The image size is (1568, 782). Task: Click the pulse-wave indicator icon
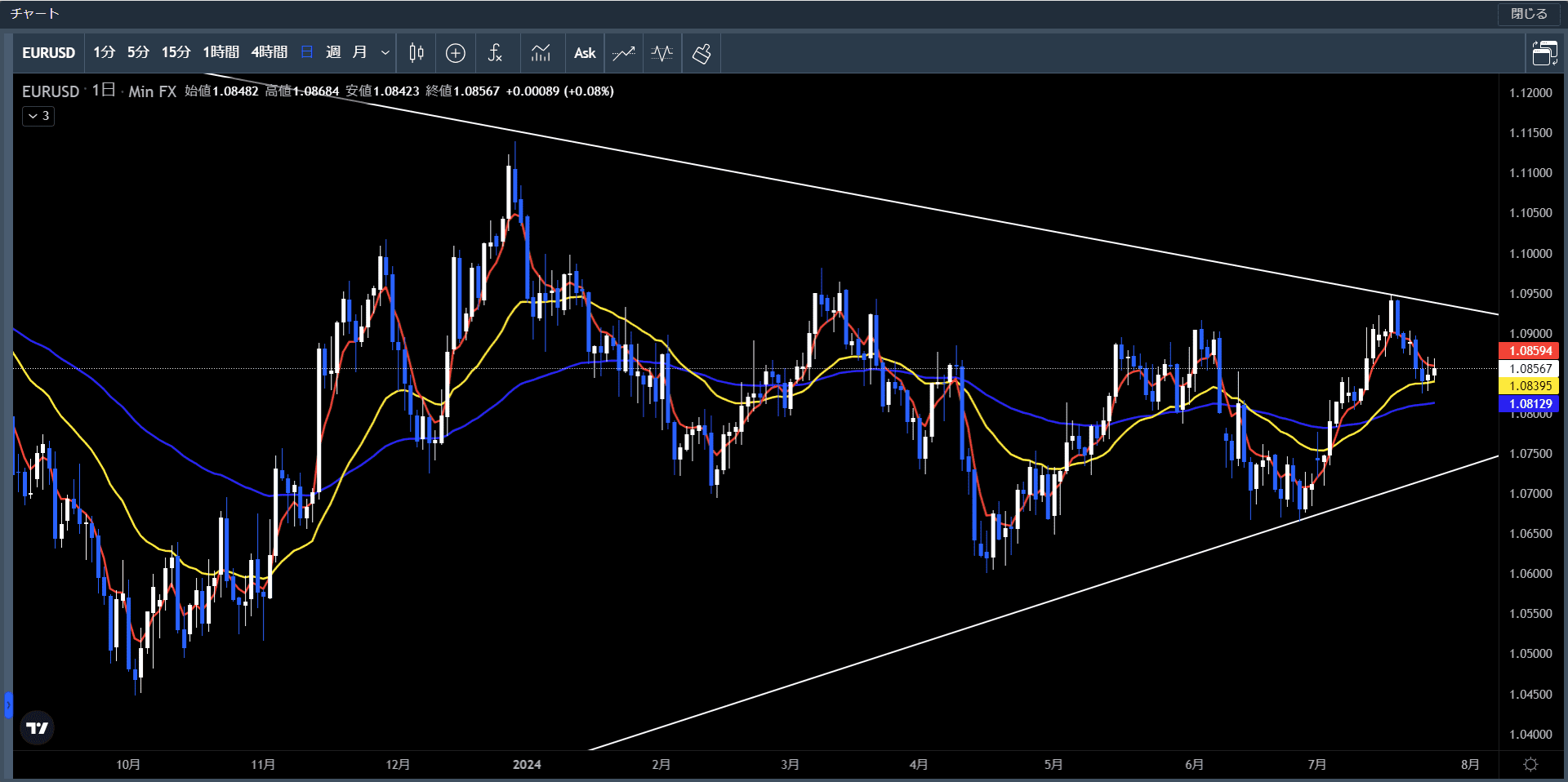[662, 53]
